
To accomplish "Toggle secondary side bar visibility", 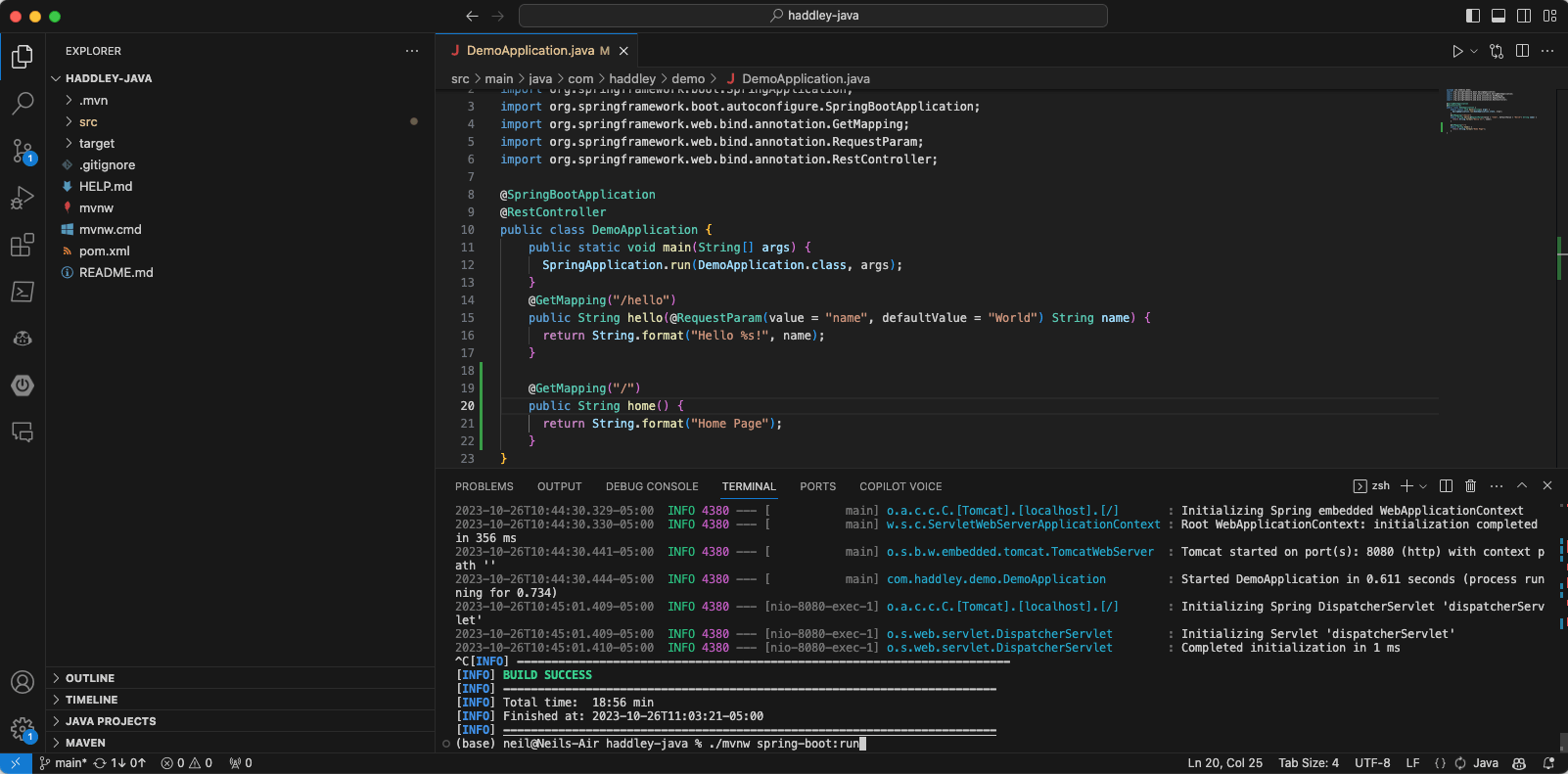I will pyautogui.click(x=1524, y=16).
